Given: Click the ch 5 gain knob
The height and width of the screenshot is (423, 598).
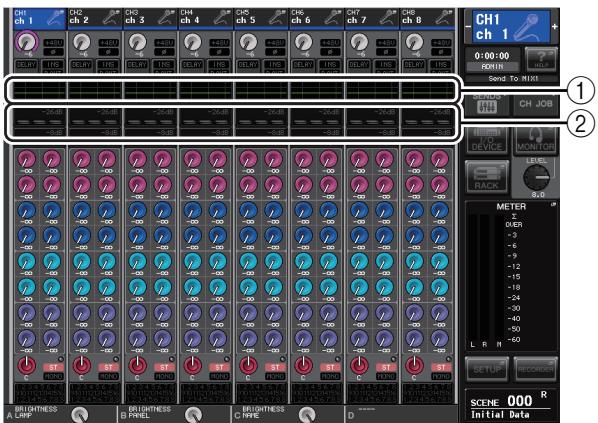Looking at the screenshot, I should point(248,42).
